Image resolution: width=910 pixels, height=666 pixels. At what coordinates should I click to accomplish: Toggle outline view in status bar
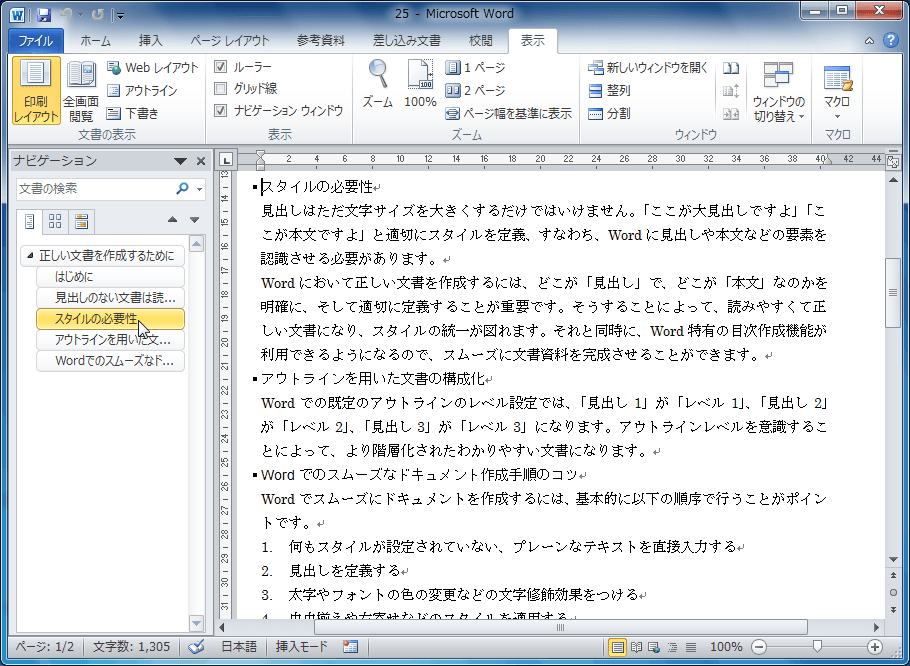pos(672,647)
